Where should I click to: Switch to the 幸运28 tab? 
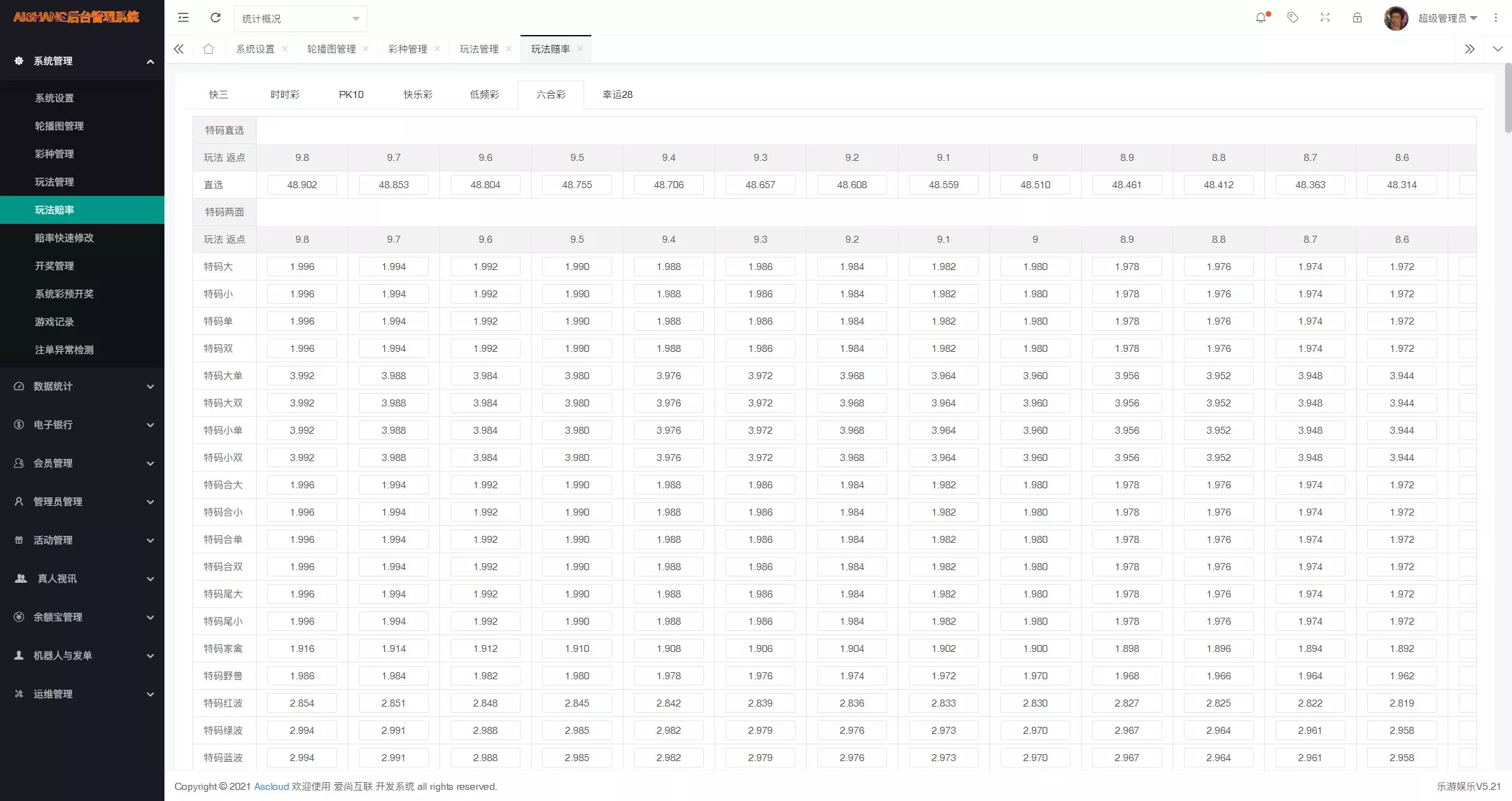(616, 94)
